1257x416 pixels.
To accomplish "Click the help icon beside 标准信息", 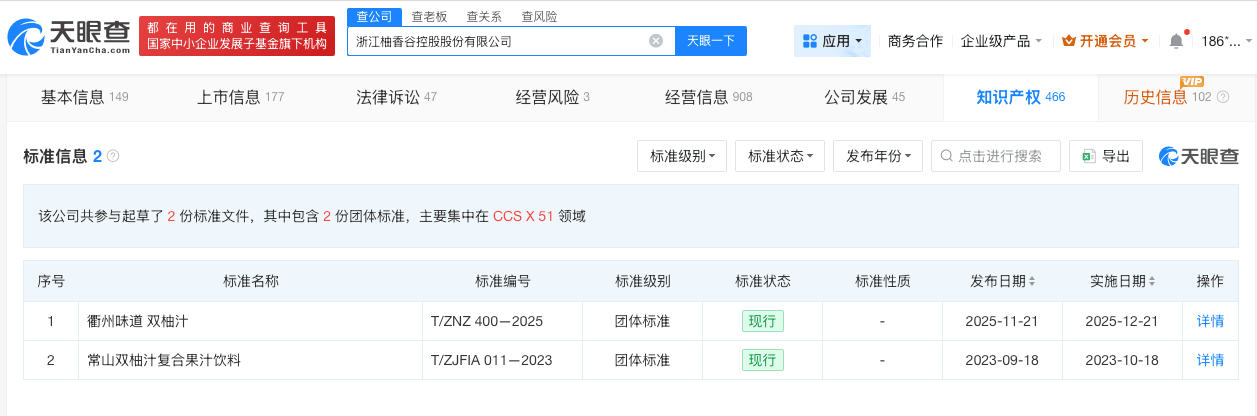I will point(113,156).
